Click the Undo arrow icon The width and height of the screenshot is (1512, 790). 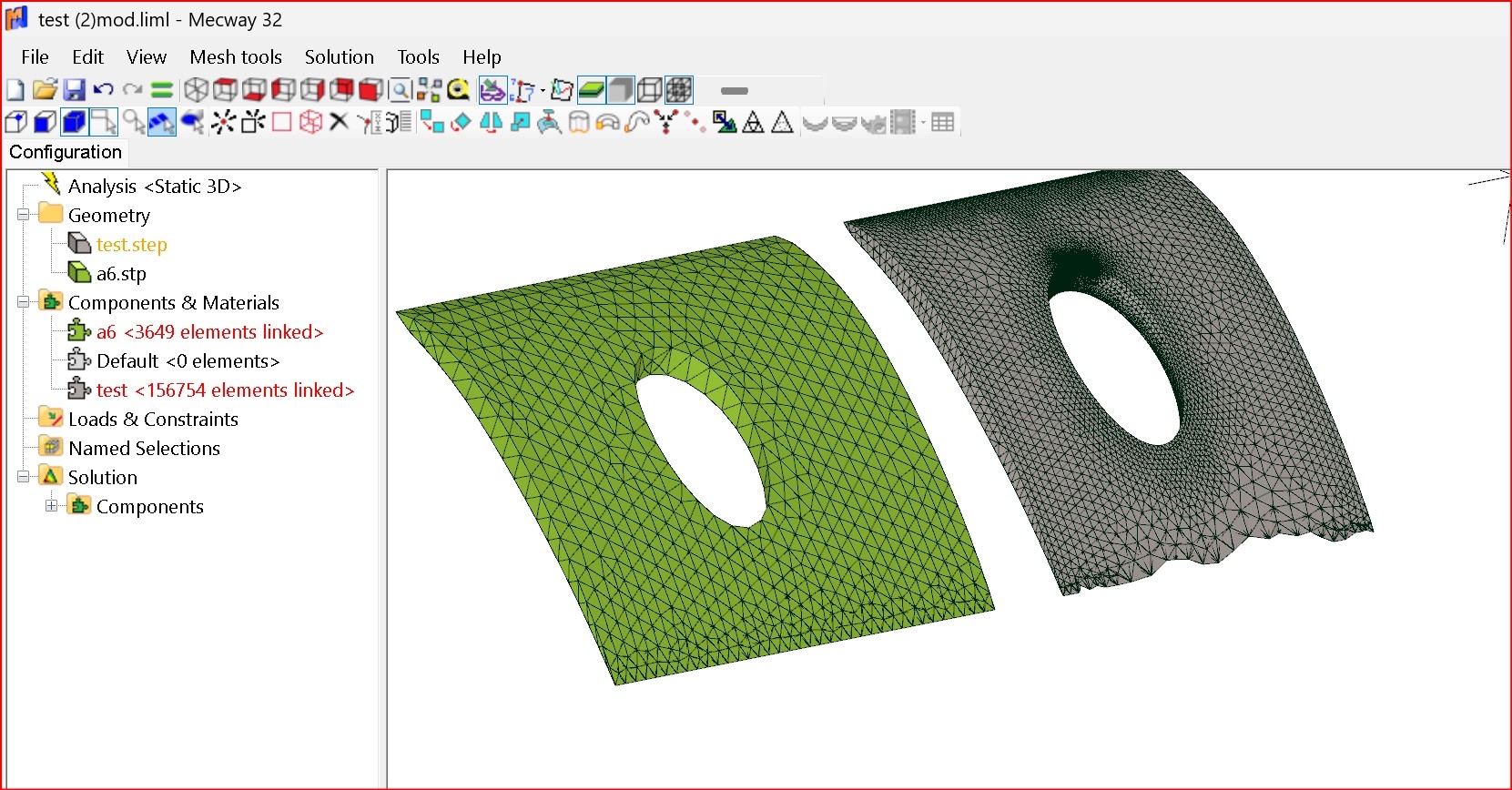click(x=104, y=90)
